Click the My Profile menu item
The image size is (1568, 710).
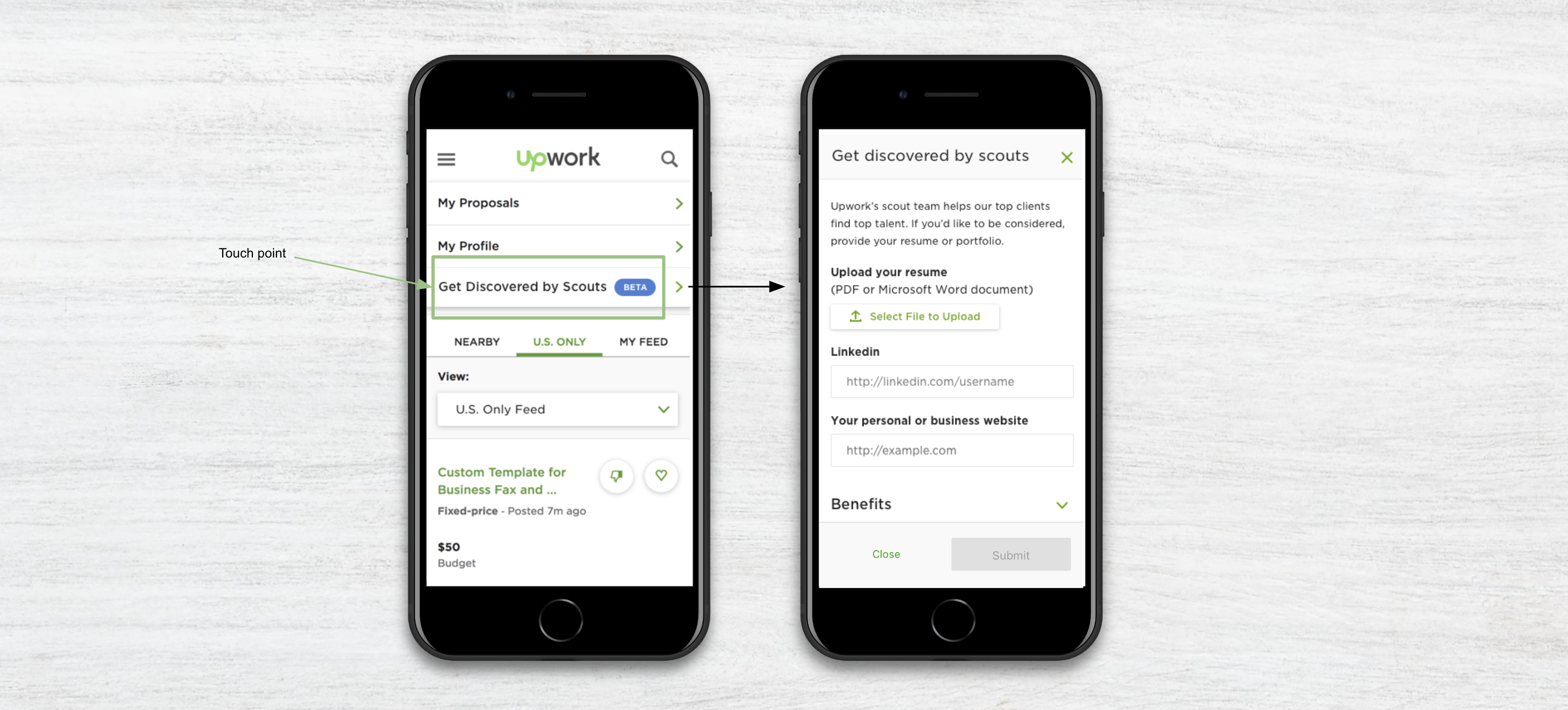(557, 245)
